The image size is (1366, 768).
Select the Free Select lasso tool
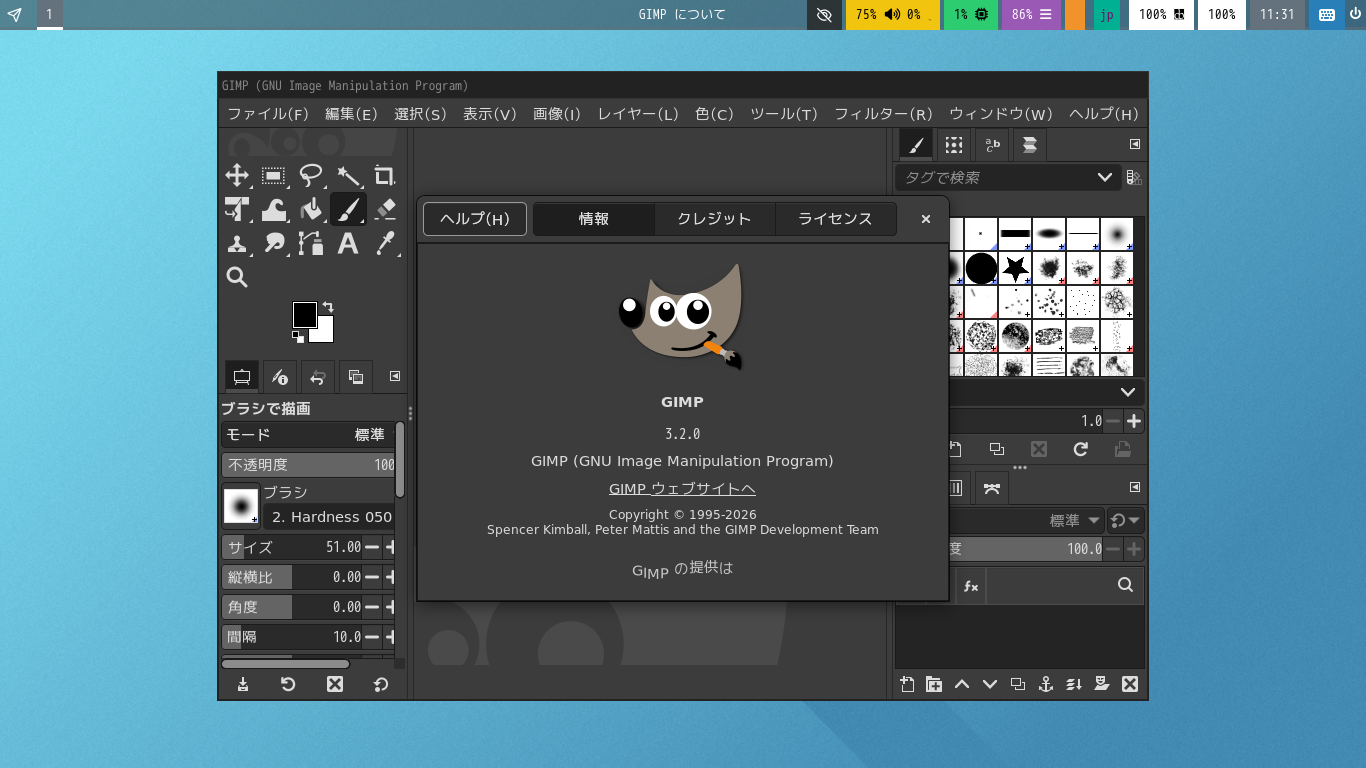tap(311, 176)
